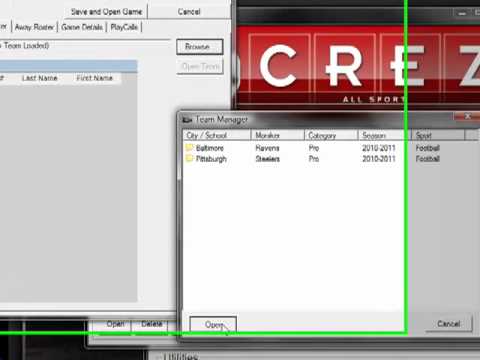Sort roster by First Name column
The height and width of the screenshot is (360, 480).
(x=95, y=78)
